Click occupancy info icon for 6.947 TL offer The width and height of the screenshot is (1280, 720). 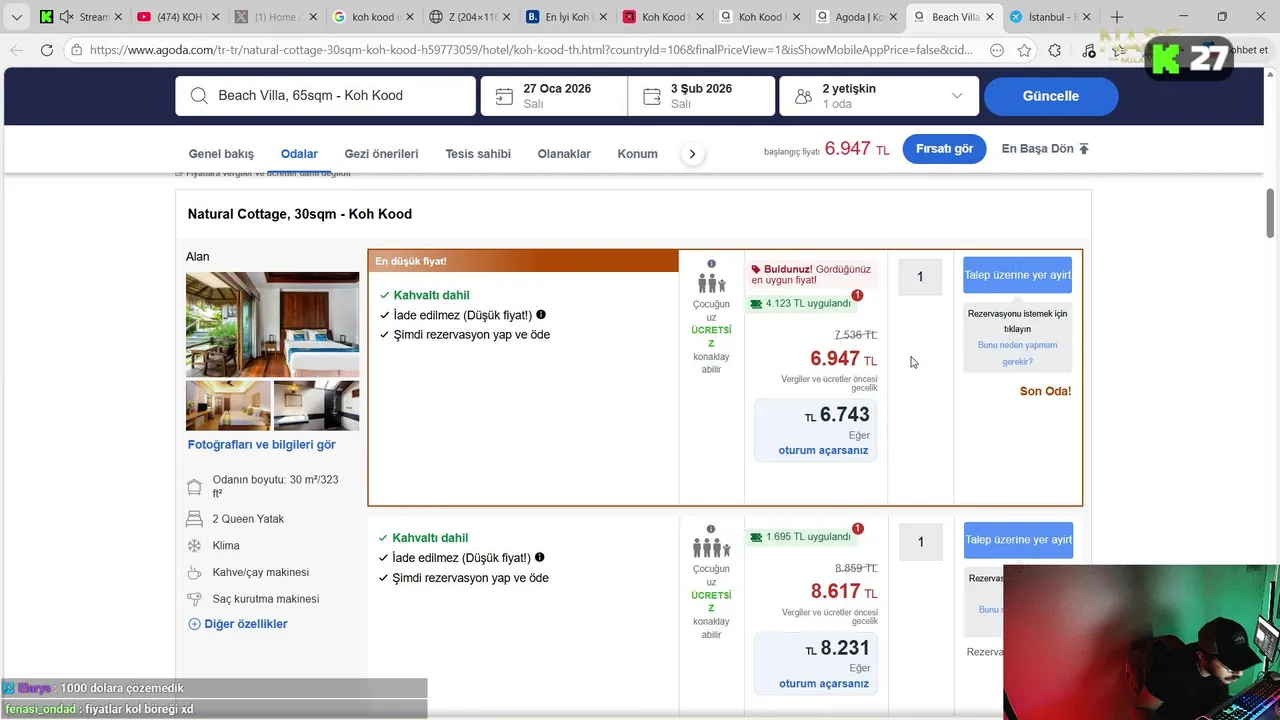pos(711,264)
